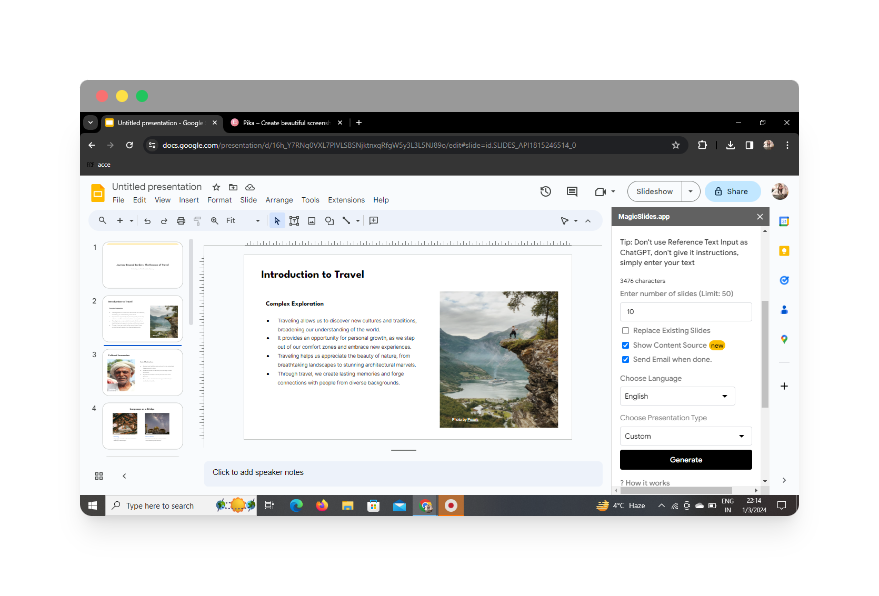879x596 pixels.
Task: Expand line type dropdown arrow
Action: point(358,221)
